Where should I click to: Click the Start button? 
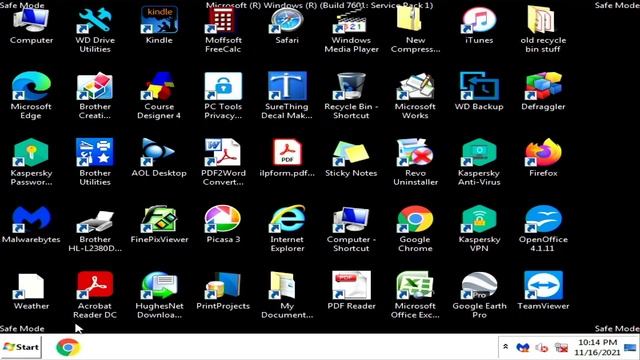point(21,347)
